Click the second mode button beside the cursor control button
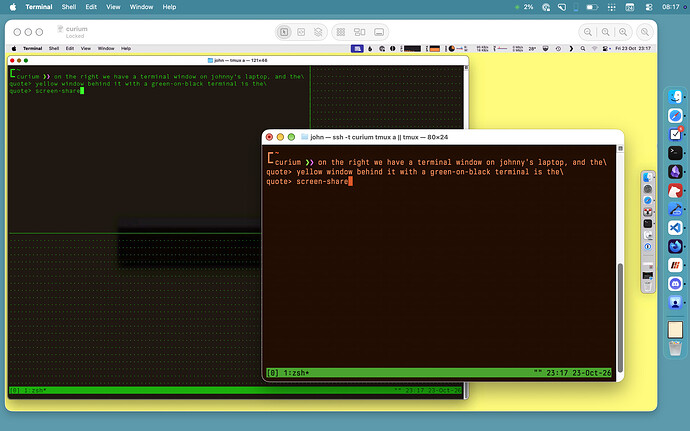The image size is (690, 431). click(x=301, y=32)
